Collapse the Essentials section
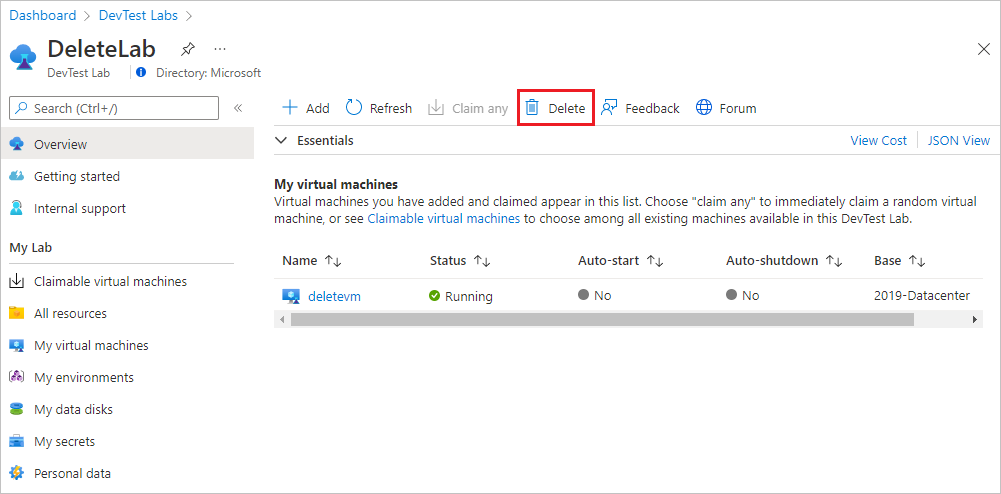This screenshot has height=494, width=1001. pyautogui.click(x=282, y=141)
